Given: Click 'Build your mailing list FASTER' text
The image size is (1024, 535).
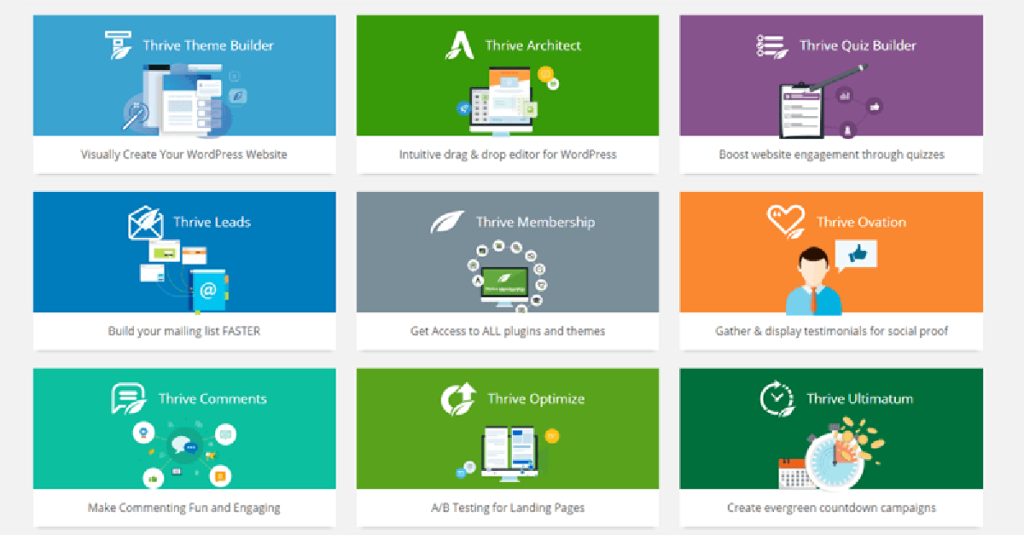Looking at the screenshot, I should coord(184,331).
